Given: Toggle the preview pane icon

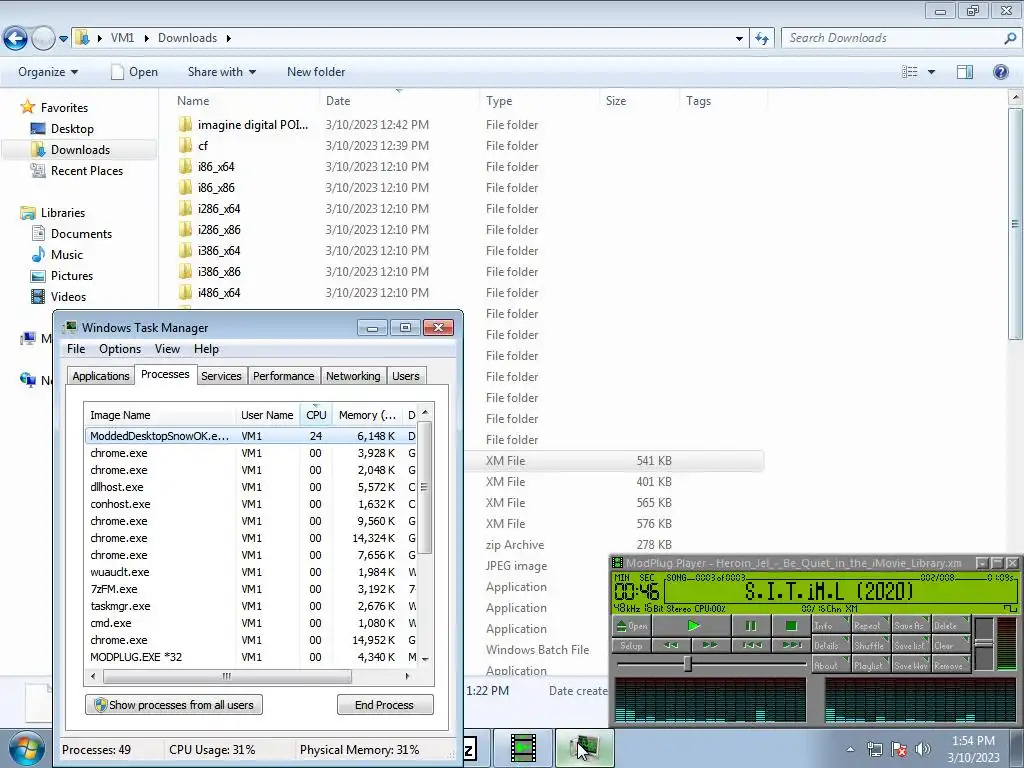Looking at the screenshot, I should 965,72.
